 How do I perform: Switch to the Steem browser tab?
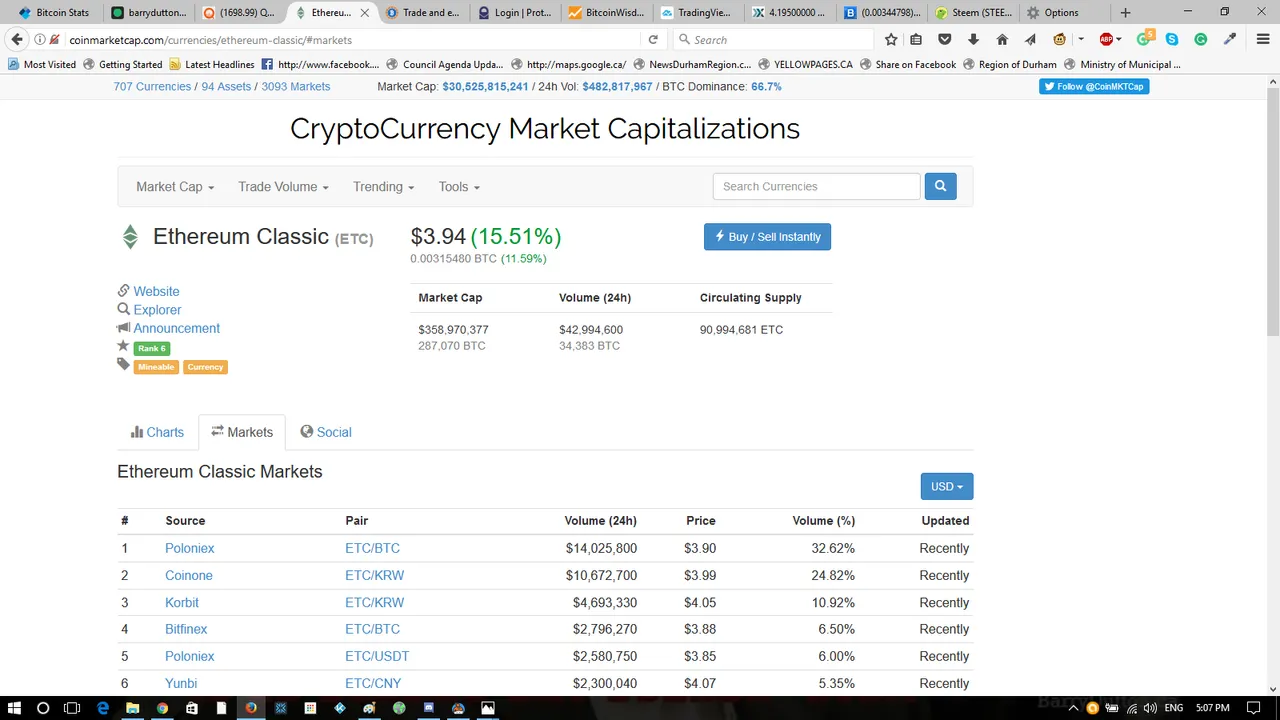click(x=971, y=13)
